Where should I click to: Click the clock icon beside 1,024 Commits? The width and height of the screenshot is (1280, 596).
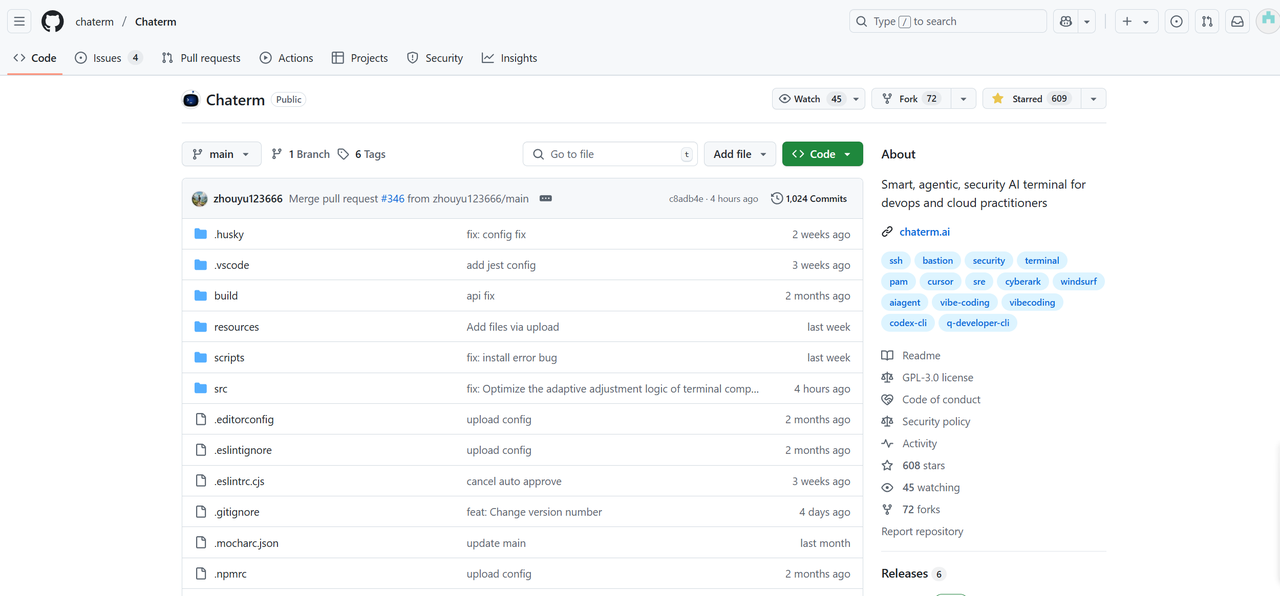777,199
